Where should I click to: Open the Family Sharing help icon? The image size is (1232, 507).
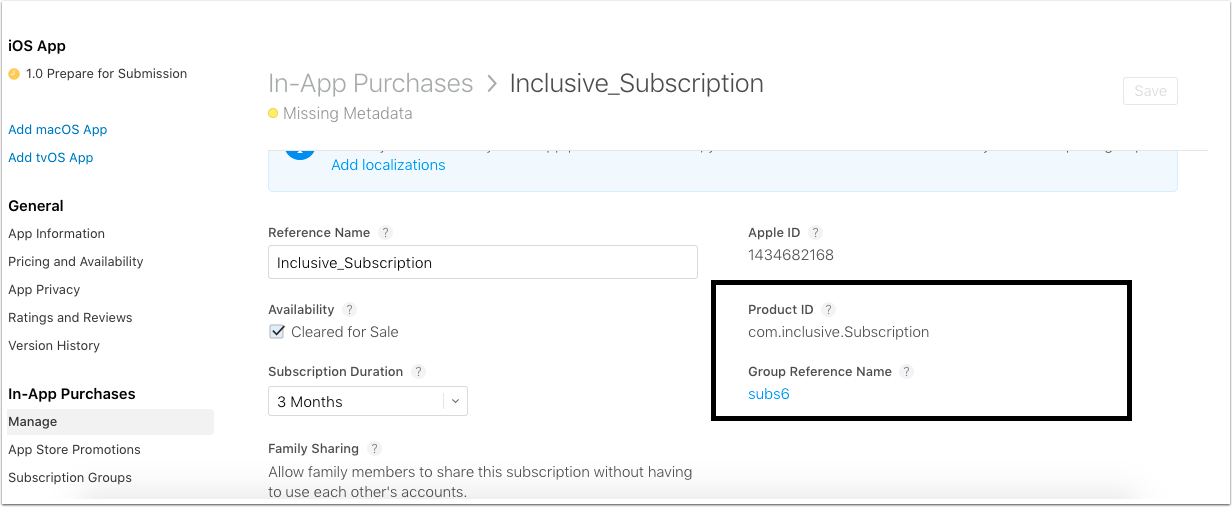pos(375,450)
